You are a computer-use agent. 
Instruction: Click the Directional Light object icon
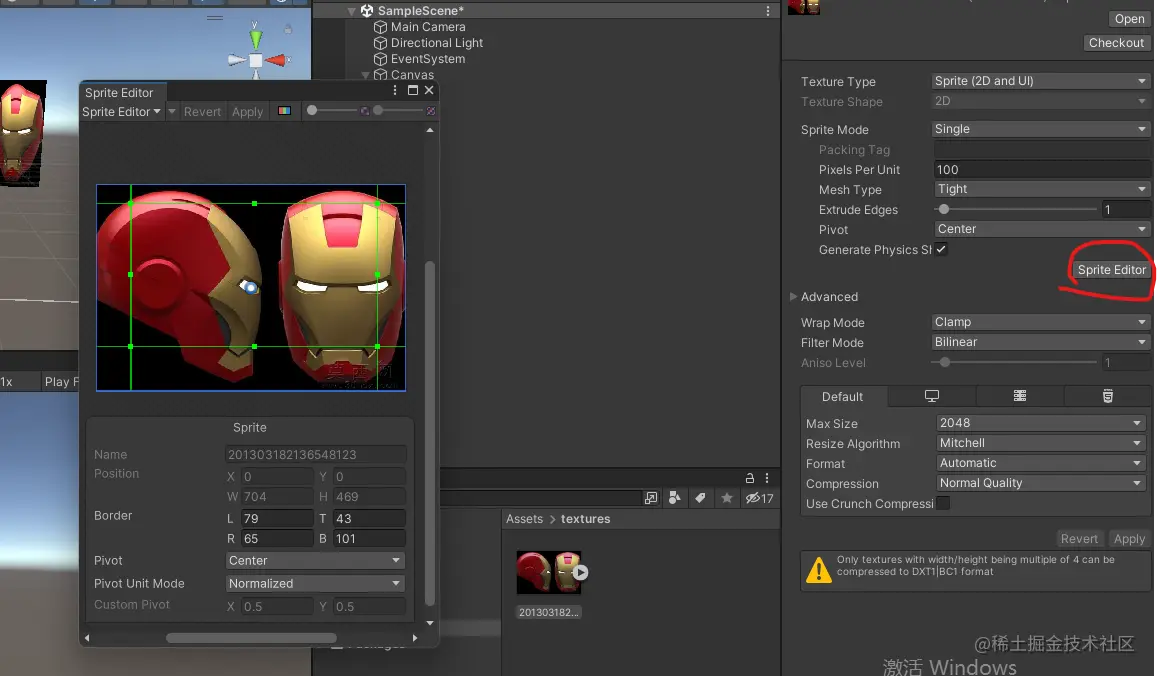pos(381,43)
